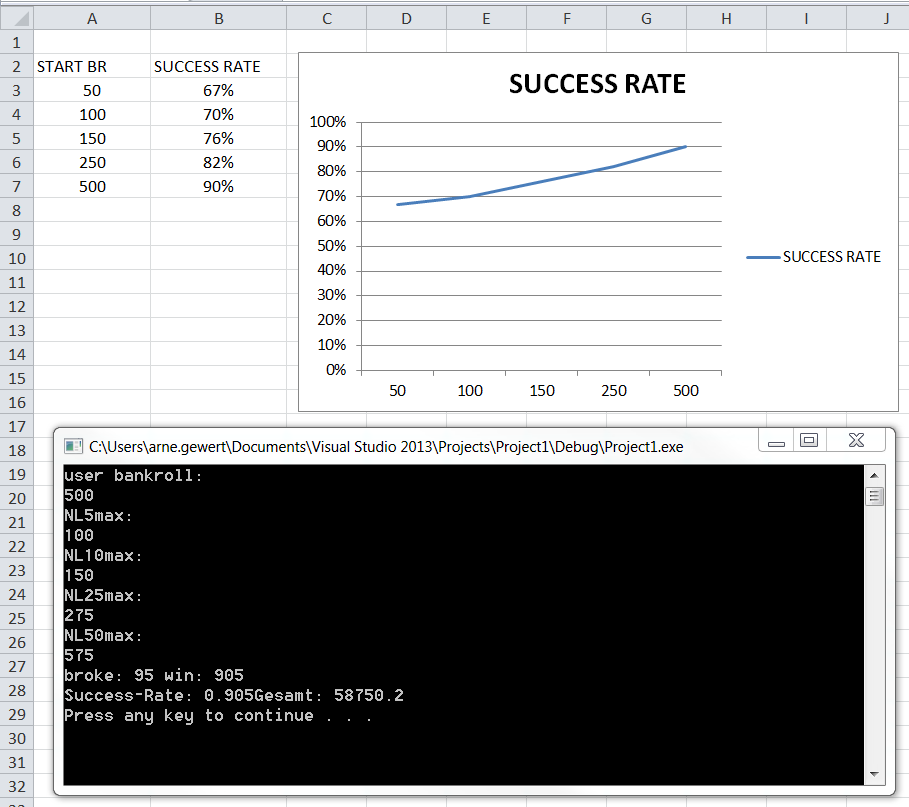Minimize the Project1.exe console window
The height and width of the screenshot is (807, 909).
click(x=776, y=442)
